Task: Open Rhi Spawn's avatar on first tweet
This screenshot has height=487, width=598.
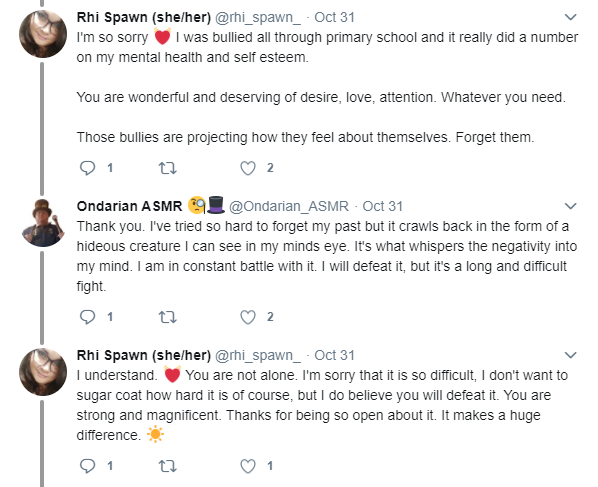Action: [43, 34]
